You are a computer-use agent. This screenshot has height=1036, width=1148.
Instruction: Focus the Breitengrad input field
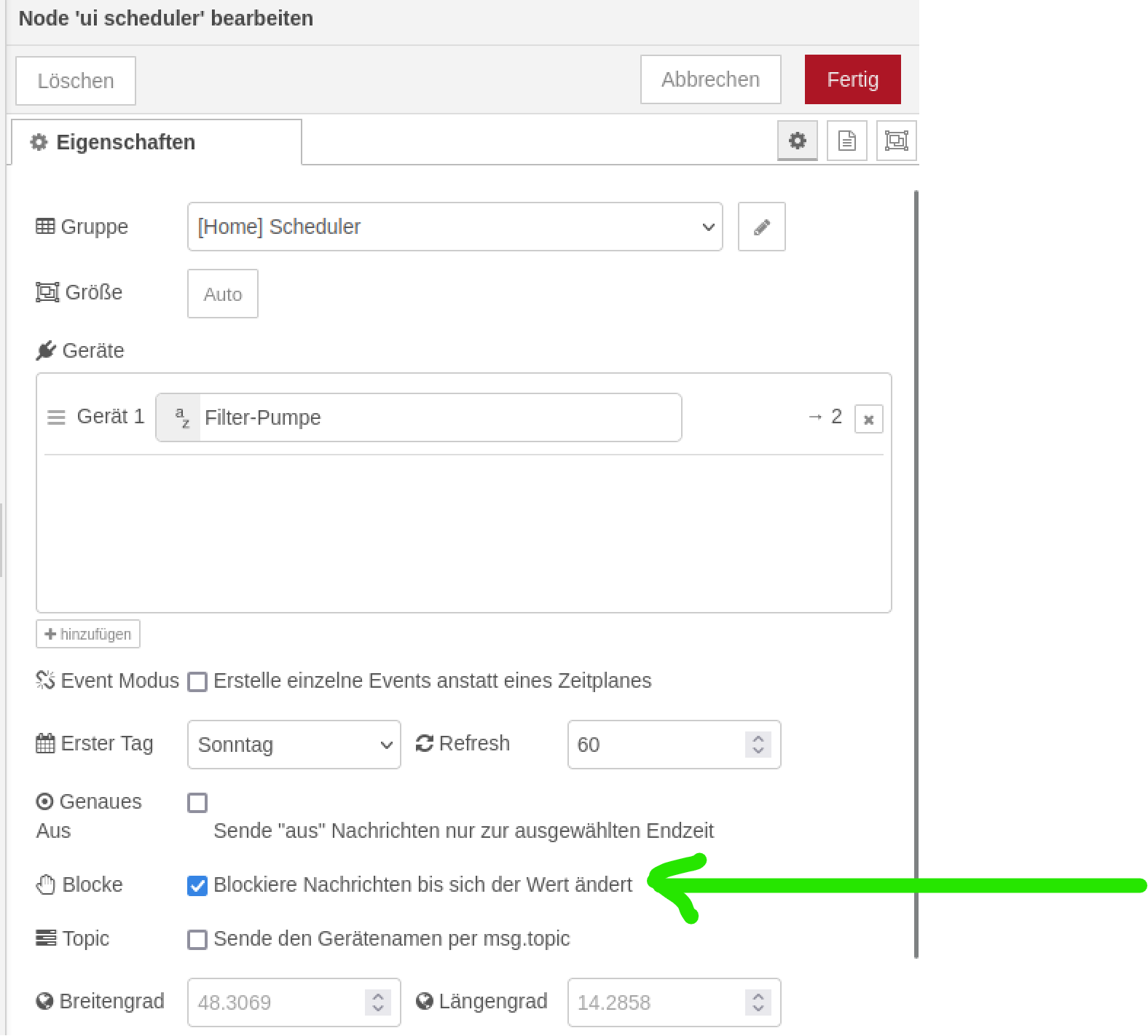pyautogui.click(x=294, y=1002)
